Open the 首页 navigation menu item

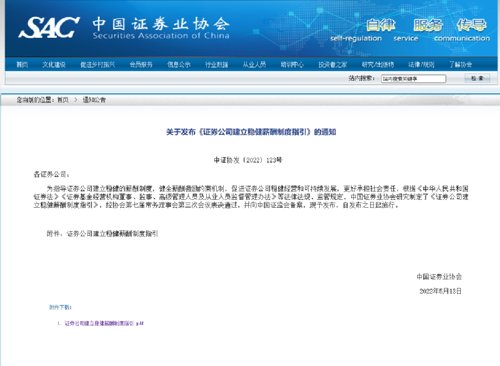tap(22, 65)
